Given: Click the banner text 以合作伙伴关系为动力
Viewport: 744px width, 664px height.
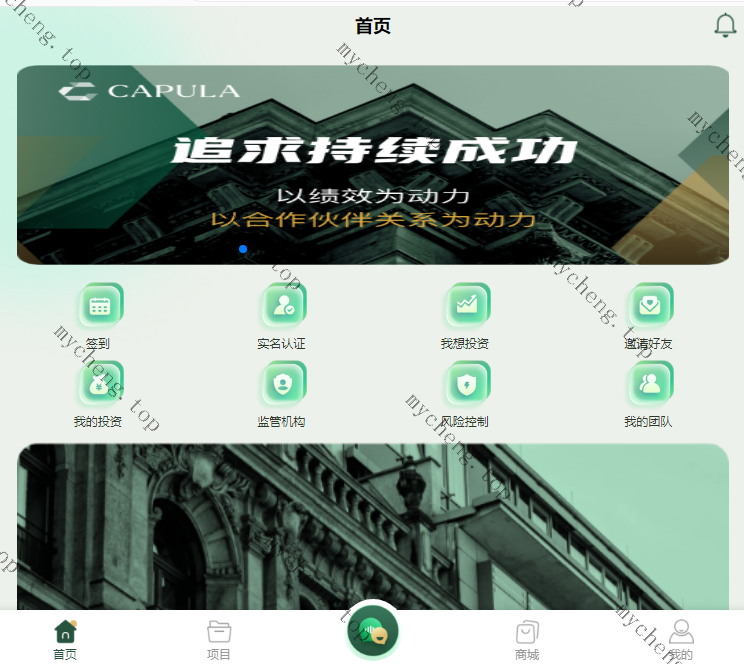Looking at the screenshot, I should click(x=373, y=219).
